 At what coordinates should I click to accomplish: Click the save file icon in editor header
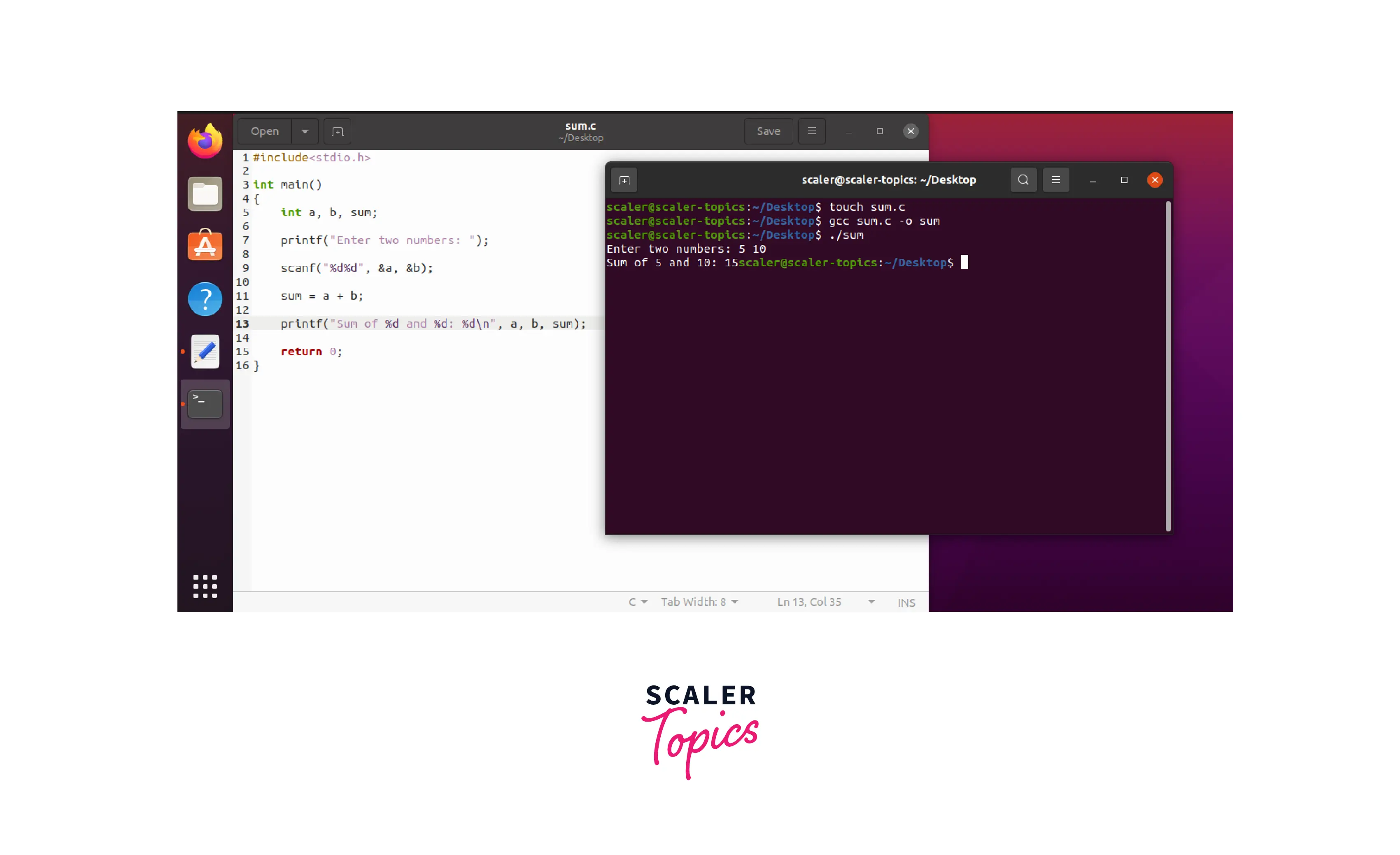pyautogui.click(x=768, y=131)
